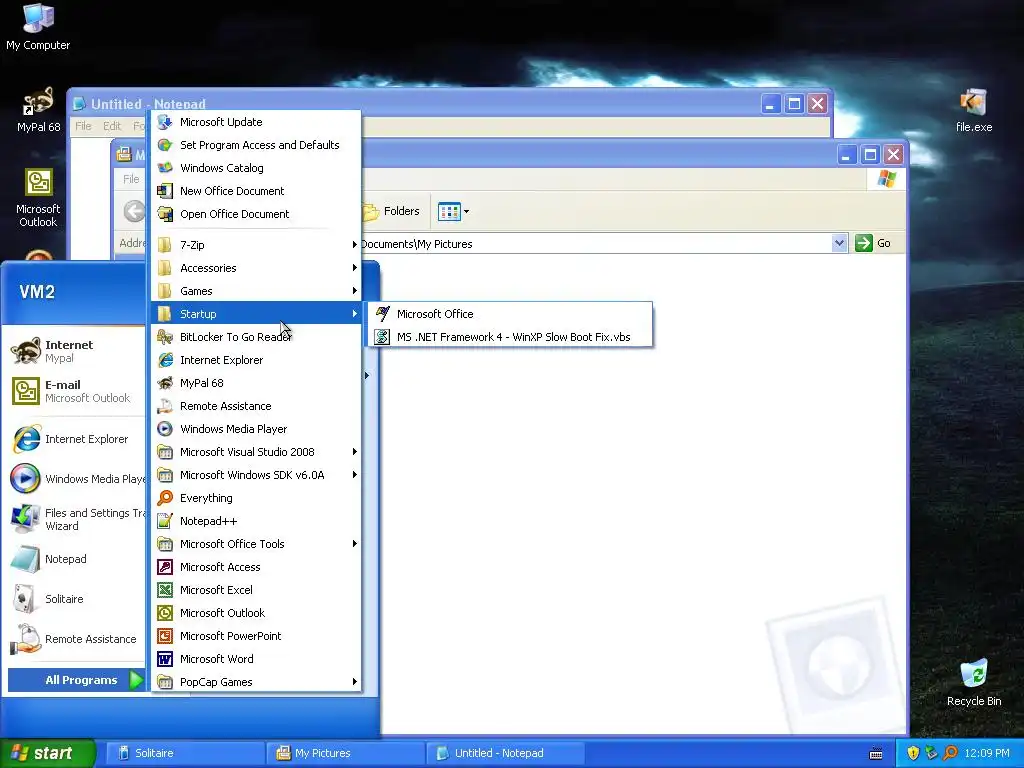This screenshot has width=1024, height=768.
Task: Launch the Everything search program
Action: (256, 498)
